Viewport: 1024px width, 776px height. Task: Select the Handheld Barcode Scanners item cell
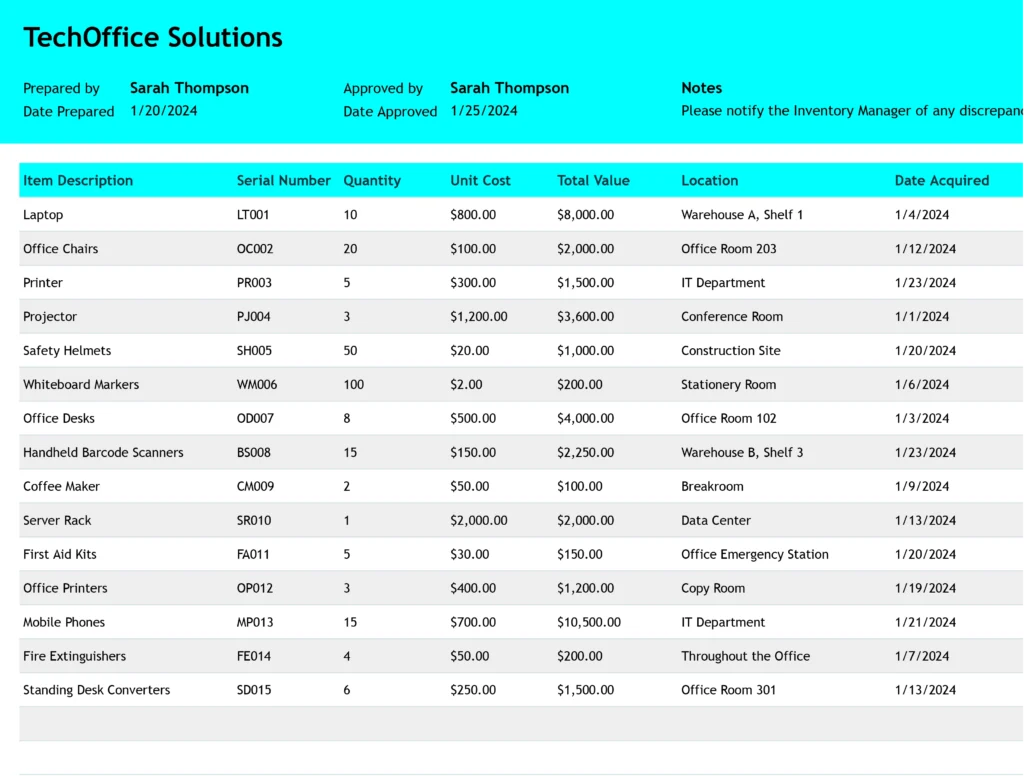coord(103,453)
